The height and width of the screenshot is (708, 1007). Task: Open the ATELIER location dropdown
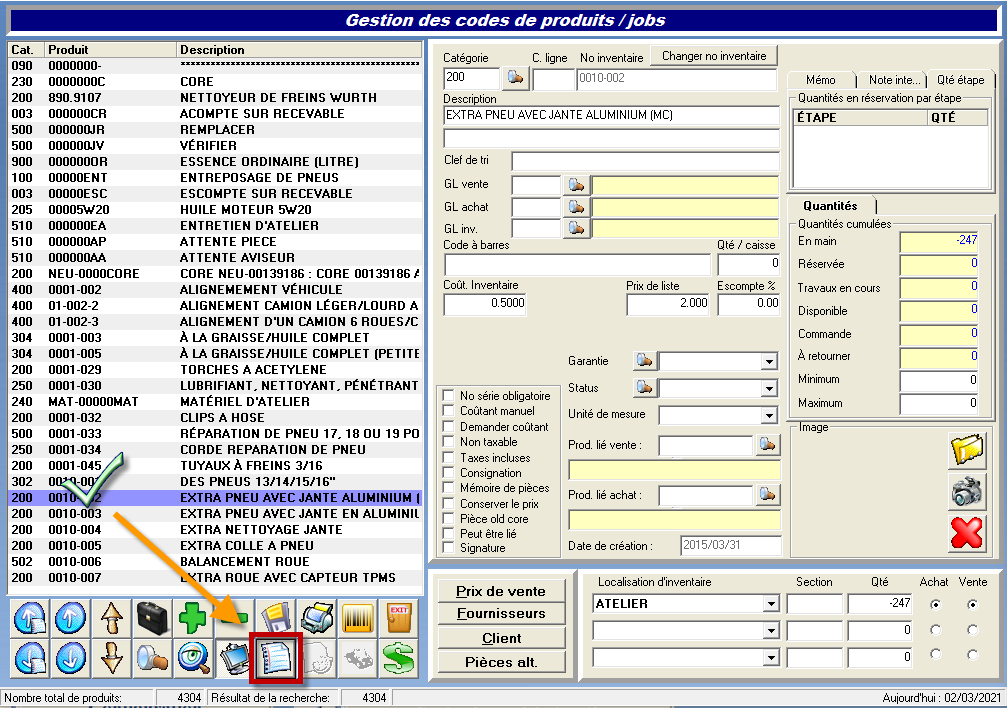[771, 604]
